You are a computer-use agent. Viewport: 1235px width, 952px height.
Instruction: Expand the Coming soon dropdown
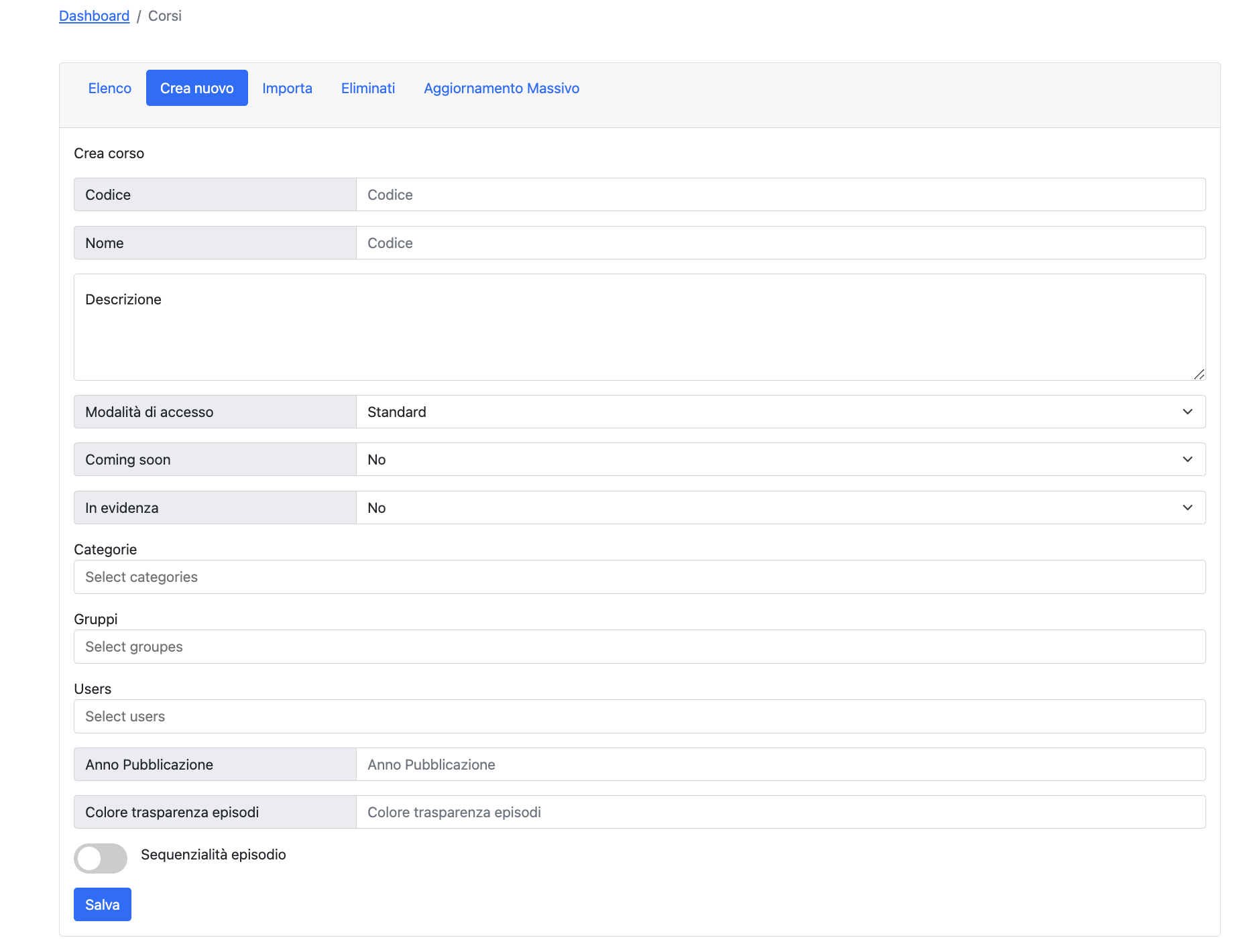pos(780,459)
